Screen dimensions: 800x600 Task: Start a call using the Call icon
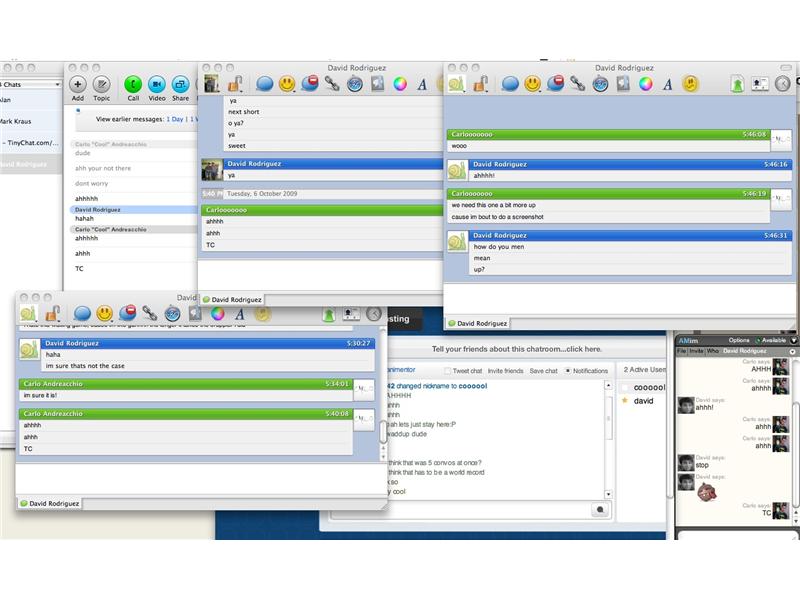point(133,84)
